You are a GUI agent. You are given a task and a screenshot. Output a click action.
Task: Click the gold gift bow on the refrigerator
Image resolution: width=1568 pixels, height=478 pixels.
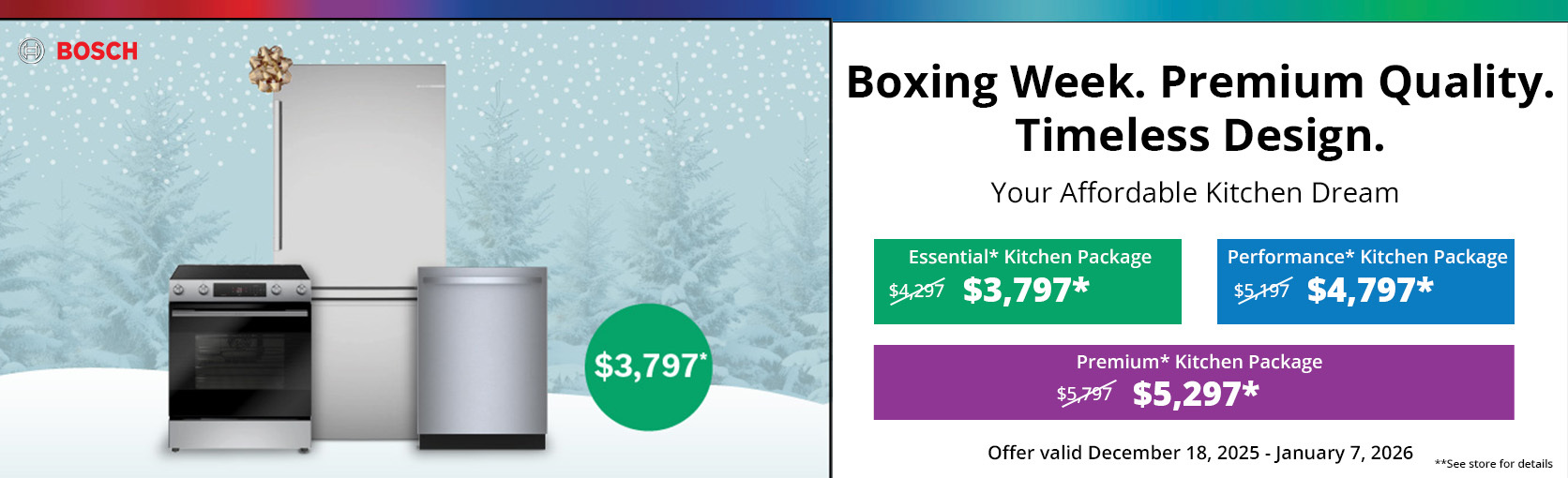click(269, 68)
